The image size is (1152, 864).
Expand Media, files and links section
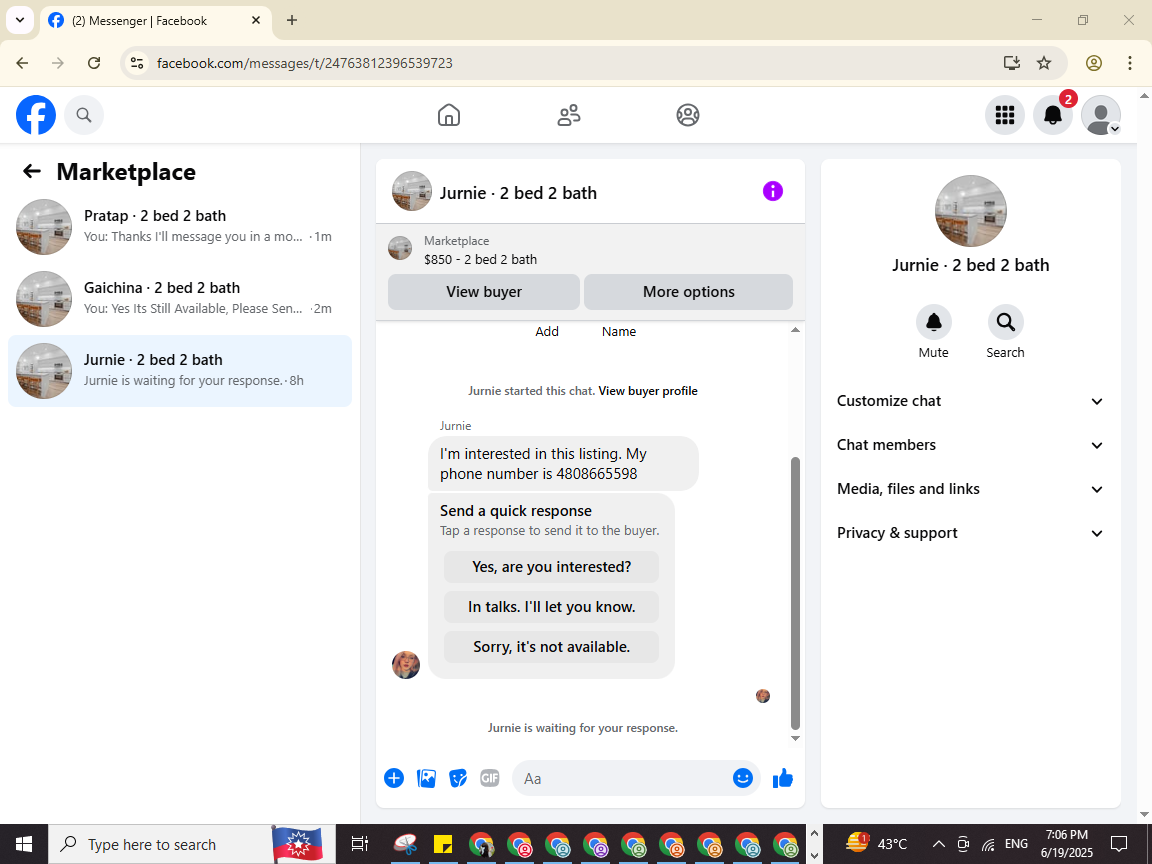(971, 489)
